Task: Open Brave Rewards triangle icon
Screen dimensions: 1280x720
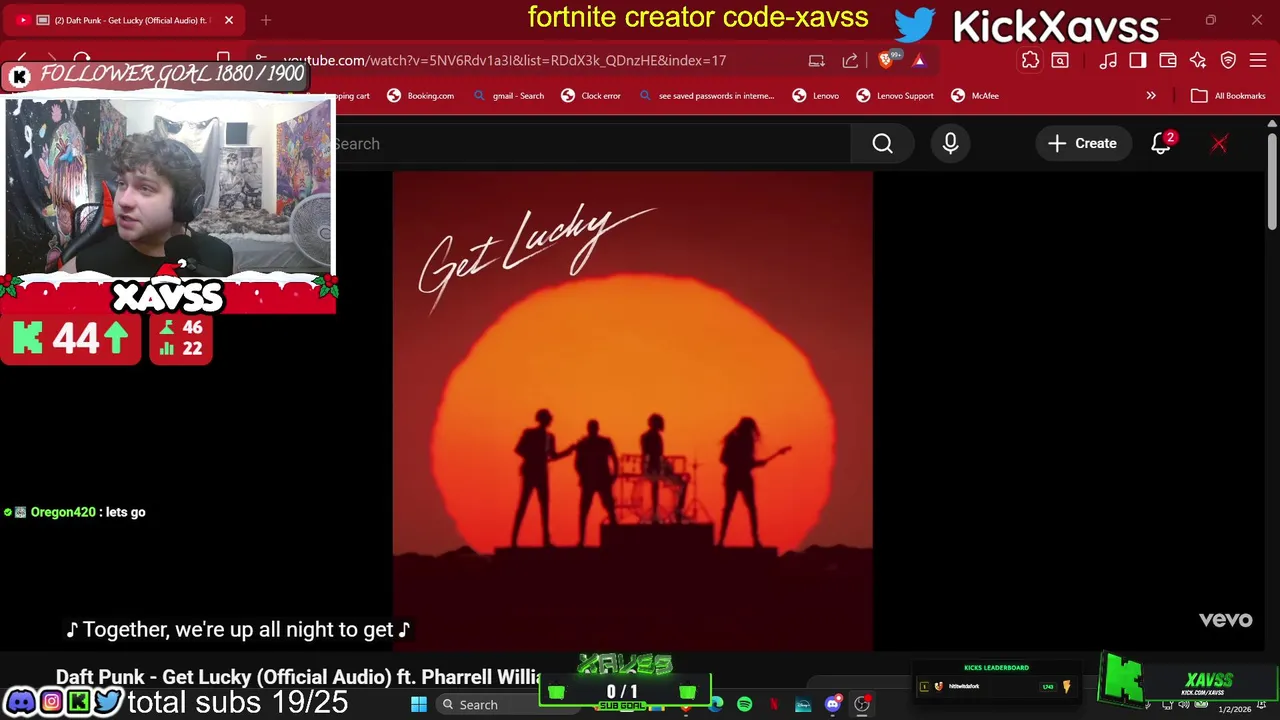Action: (919, 61)
